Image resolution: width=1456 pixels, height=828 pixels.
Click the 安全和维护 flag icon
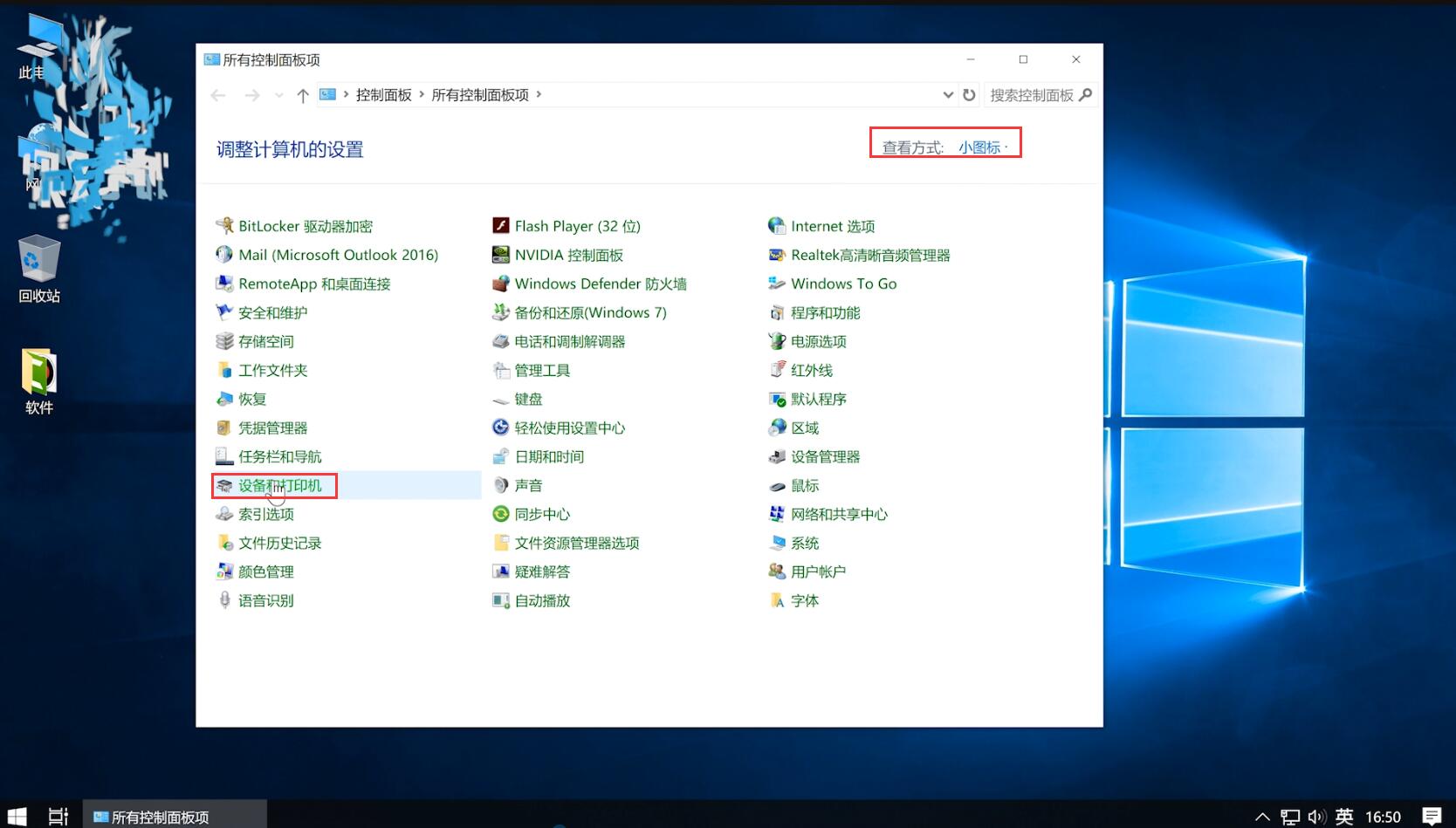tap(224, 312)
